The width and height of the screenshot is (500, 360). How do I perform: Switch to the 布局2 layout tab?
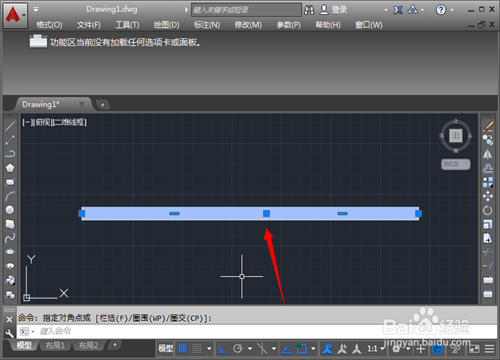coord(88,345)
